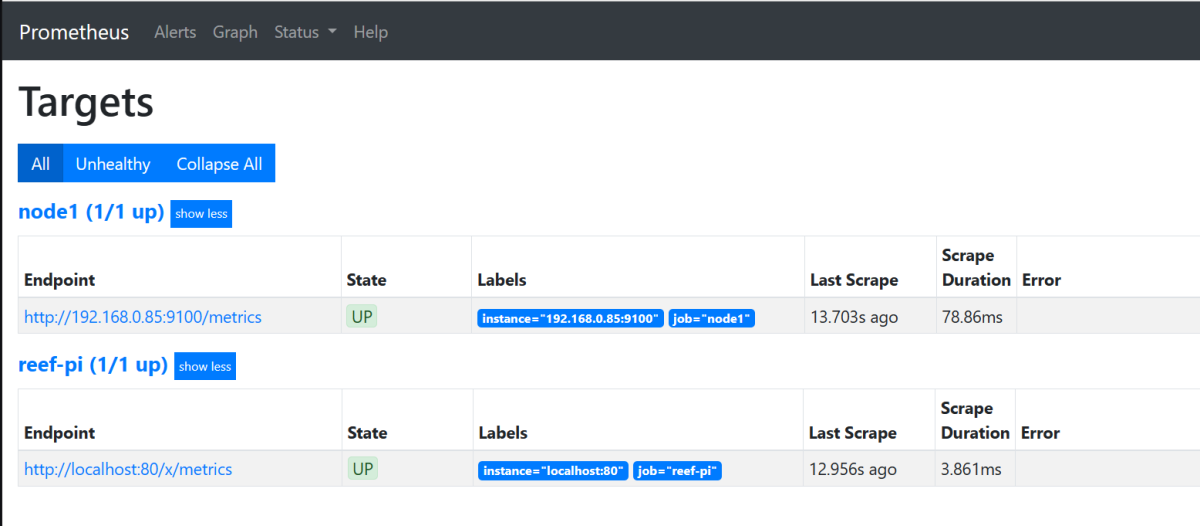Collapse node1 with show less button
Screen dimensions: 1200x526
pyautogui.click(x=201, y=214)
